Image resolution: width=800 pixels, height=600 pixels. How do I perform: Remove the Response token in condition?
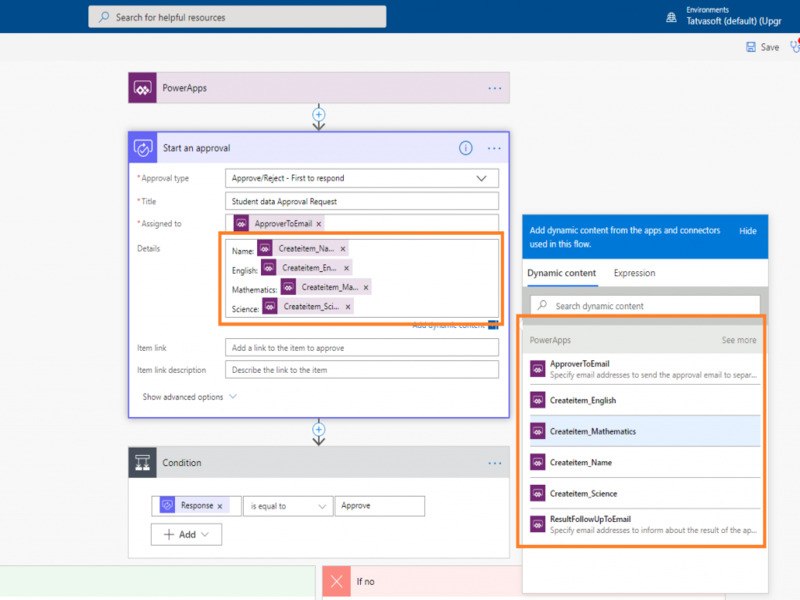coord(220,506)
